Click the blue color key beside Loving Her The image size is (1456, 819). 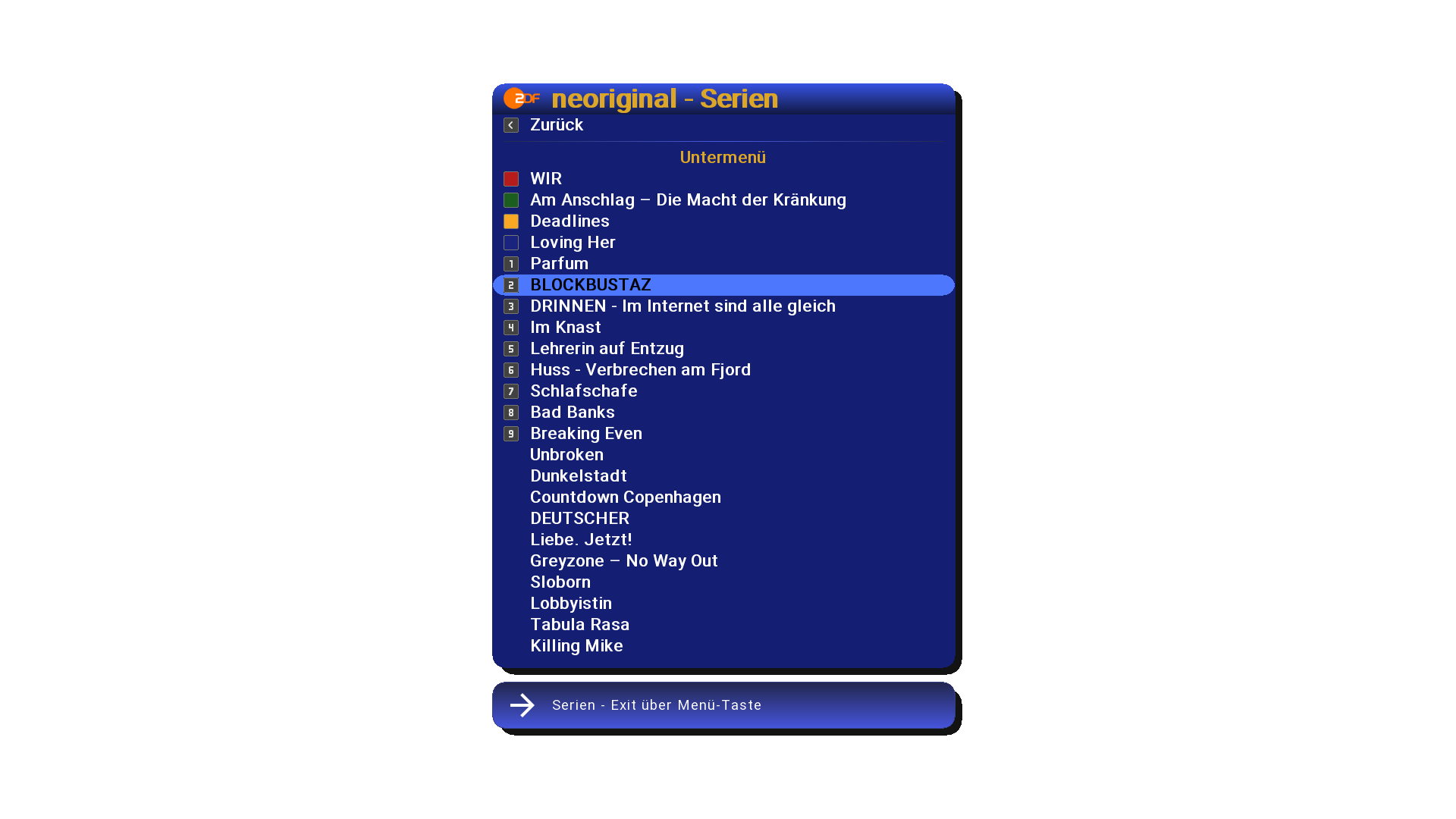[511, 243]
